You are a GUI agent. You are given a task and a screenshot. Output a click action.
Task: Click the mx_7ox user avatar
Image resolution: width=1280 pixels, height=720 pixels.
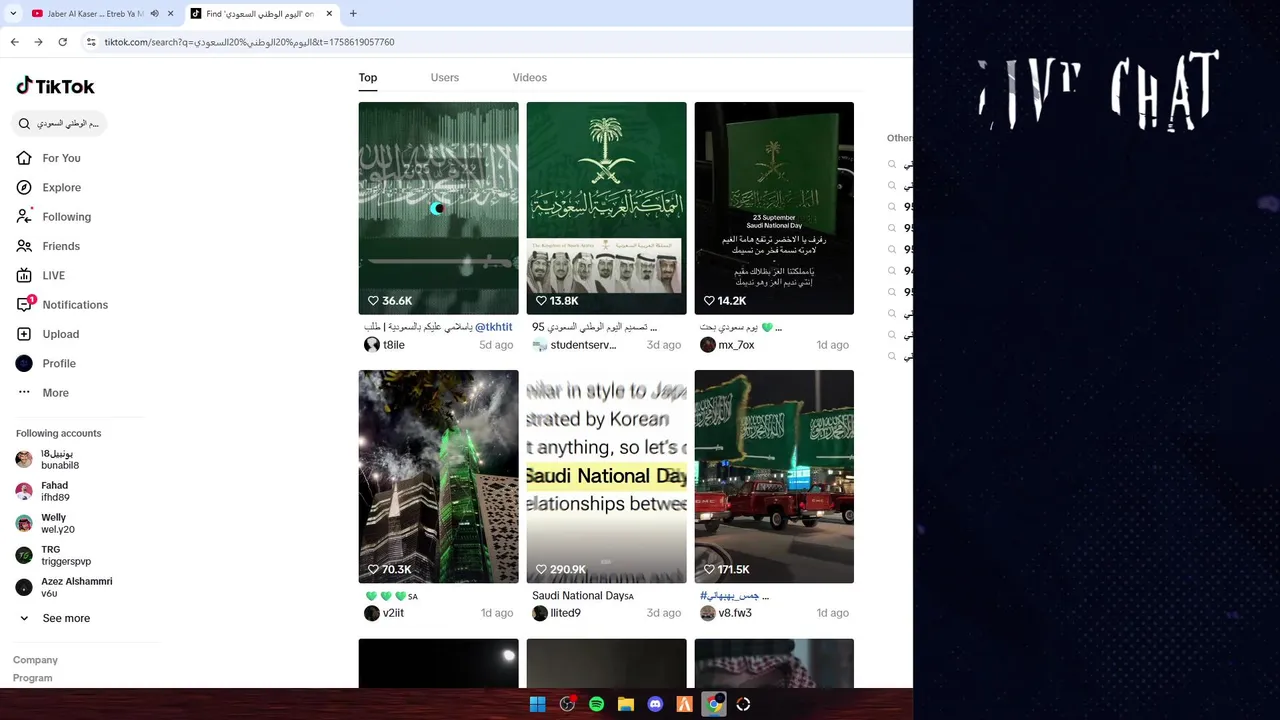click(708, 345)
